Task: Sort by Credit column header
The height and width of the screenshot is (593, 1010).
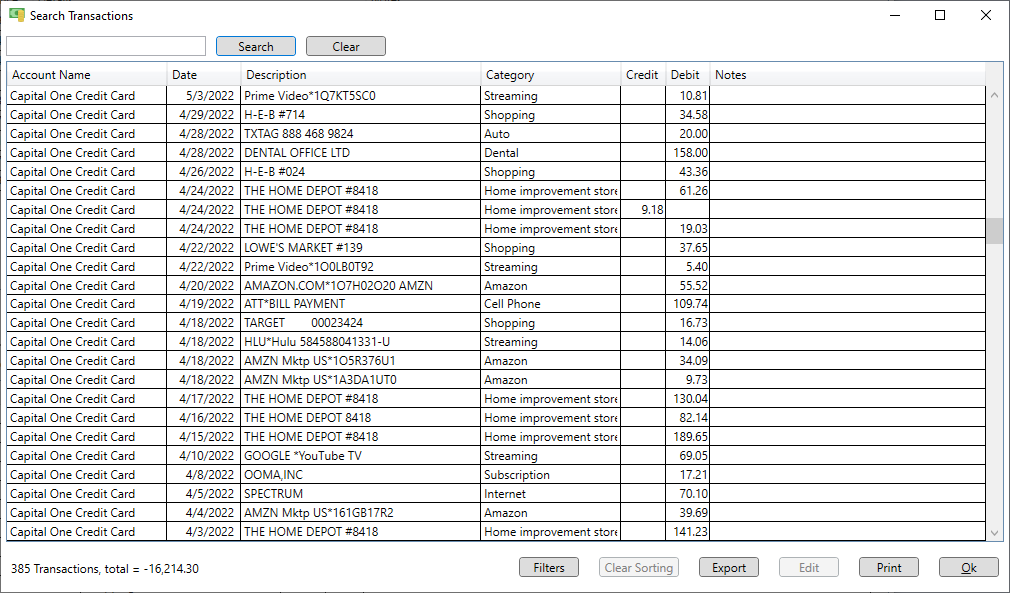Action: tap(643, 75)
